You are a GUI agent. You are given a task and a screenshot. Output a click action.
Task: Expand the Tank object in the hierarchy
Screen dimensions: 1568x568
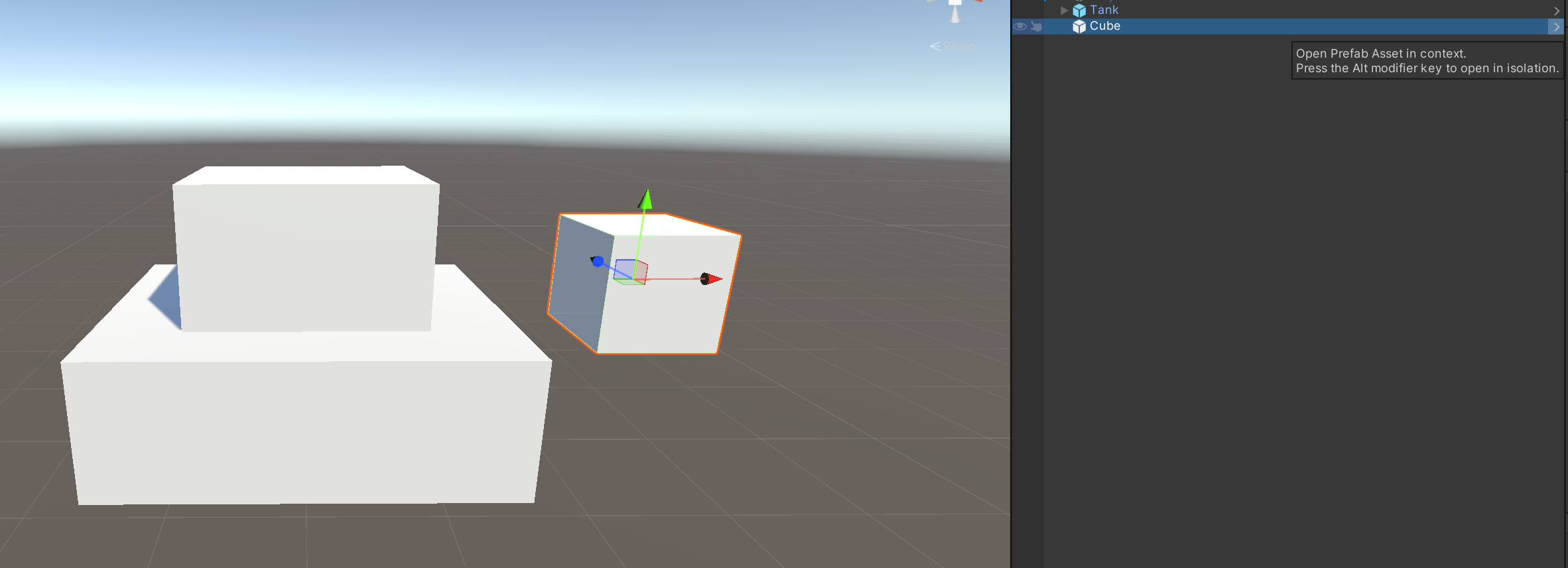1064,10
